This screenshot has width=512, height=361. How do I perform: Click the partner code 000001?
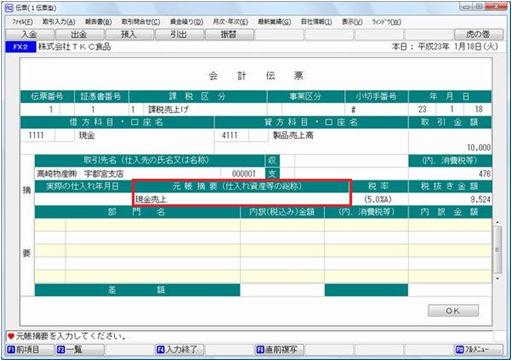click(244, 174)
